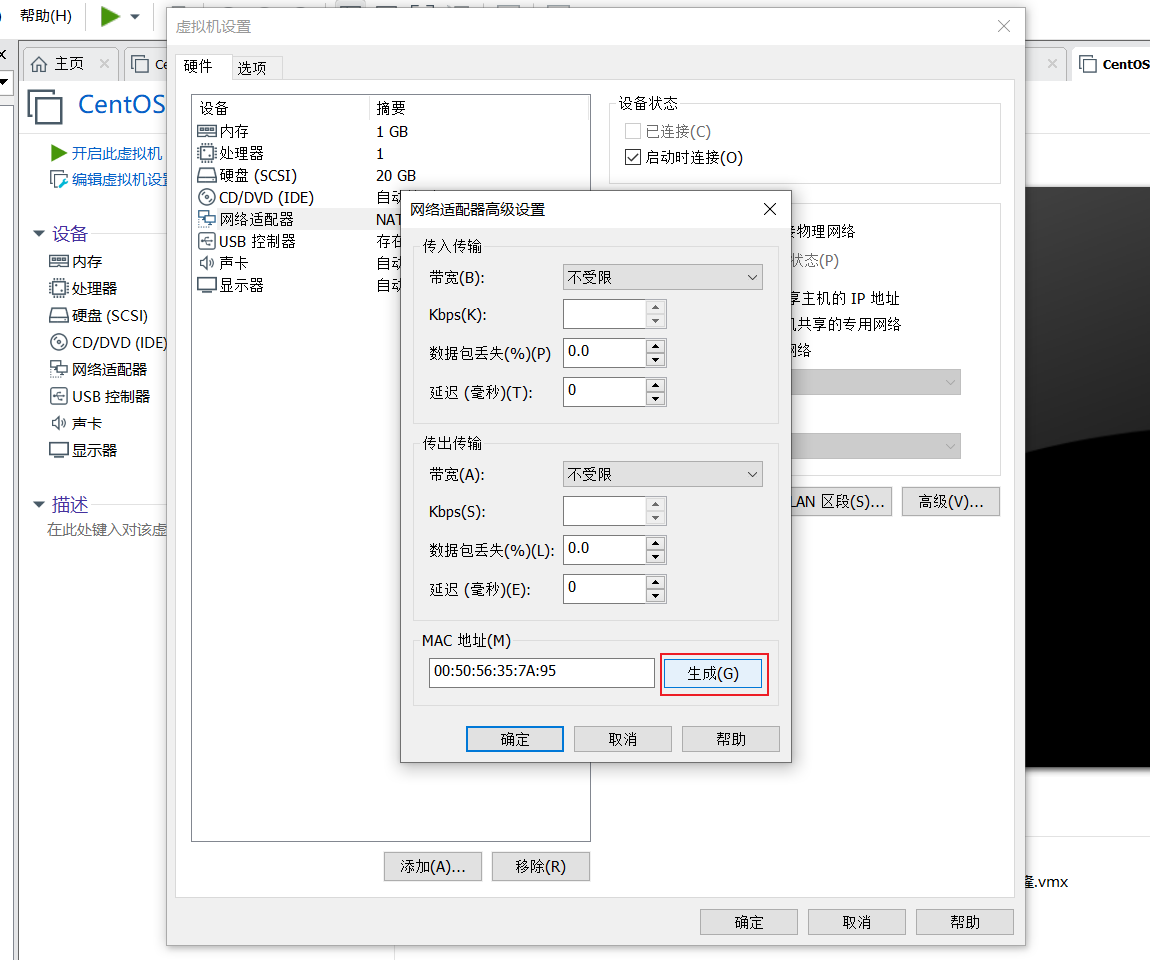
Task: Select 硬盘 (SCSI) row icon in device list
Action: click(x=207, y=175)
